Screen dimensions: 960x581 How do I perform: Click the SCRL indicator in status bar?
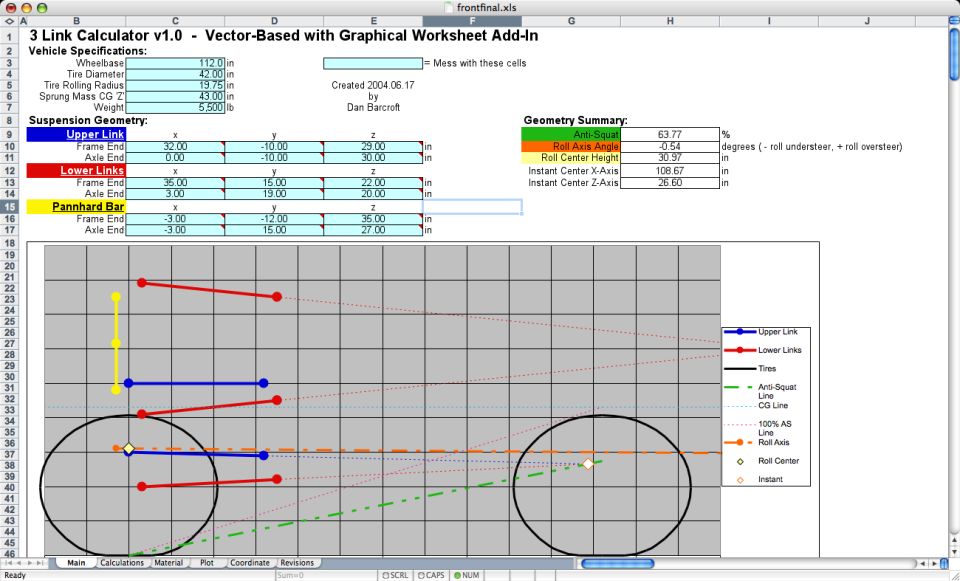click(395, 575)
